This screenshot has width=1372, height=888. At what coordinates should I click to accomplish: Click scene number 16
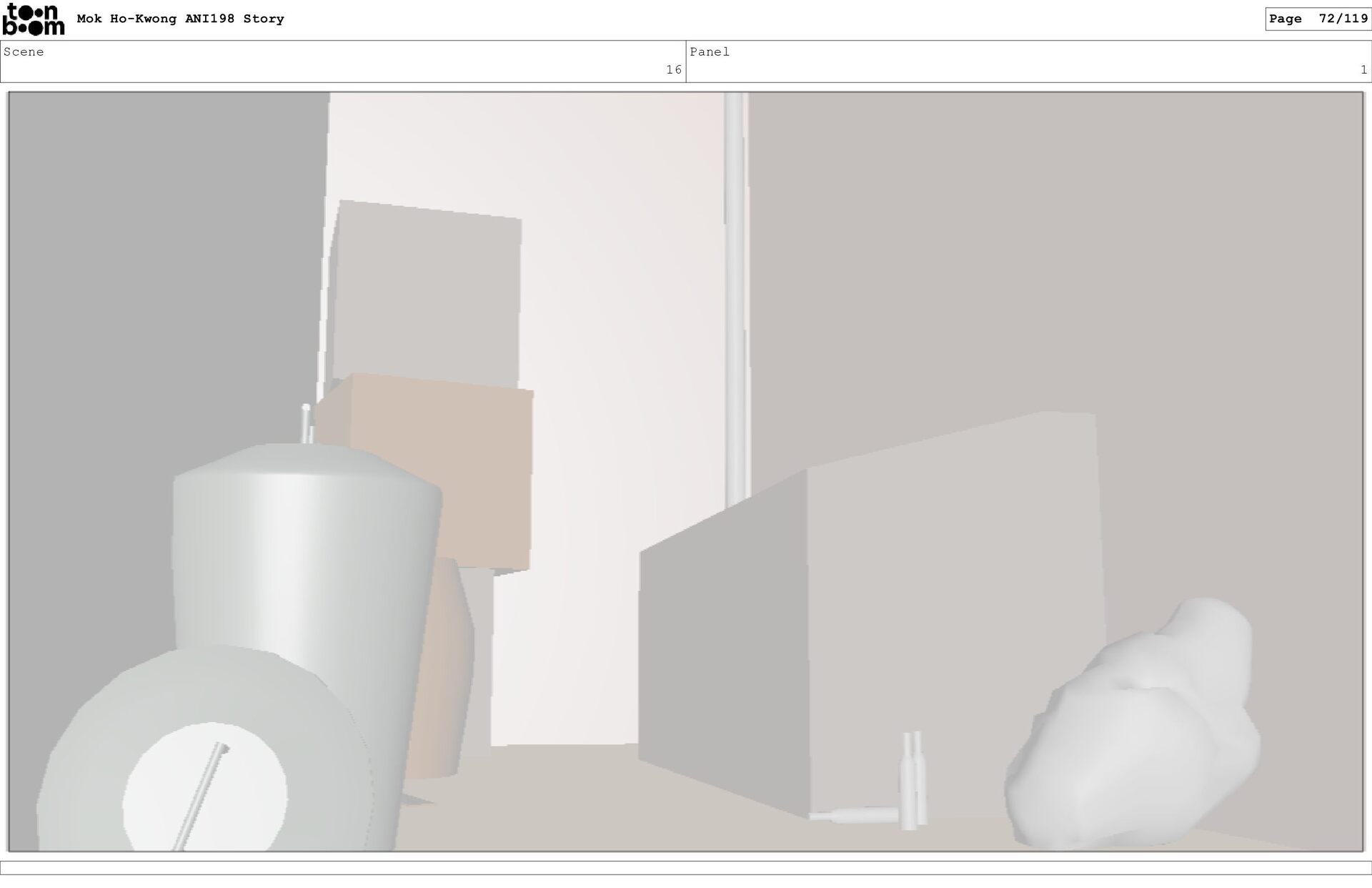[x=673, y=70]
